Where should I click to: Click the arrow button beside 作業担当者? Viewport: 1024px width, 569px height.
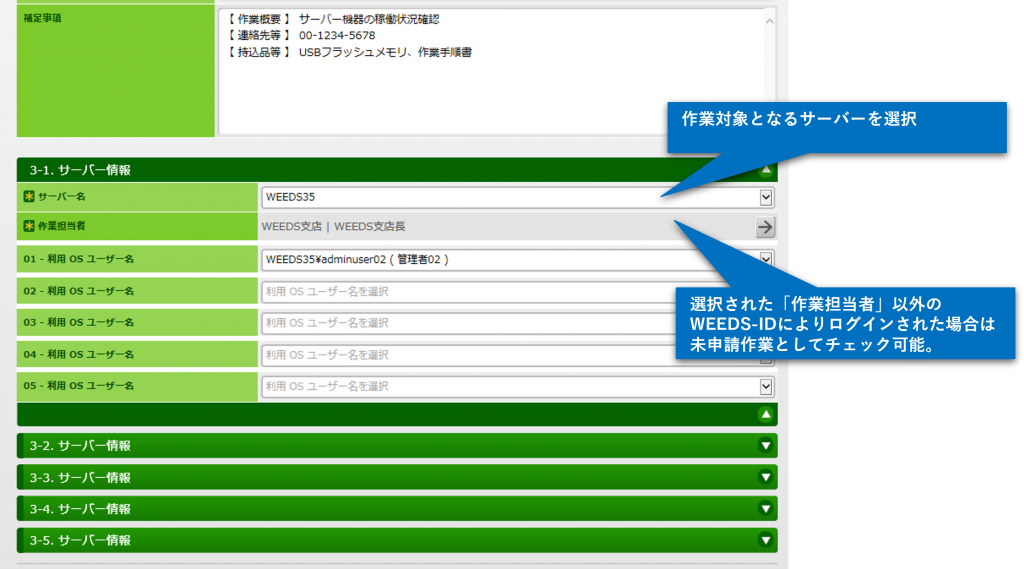click(x=765, y=227)
